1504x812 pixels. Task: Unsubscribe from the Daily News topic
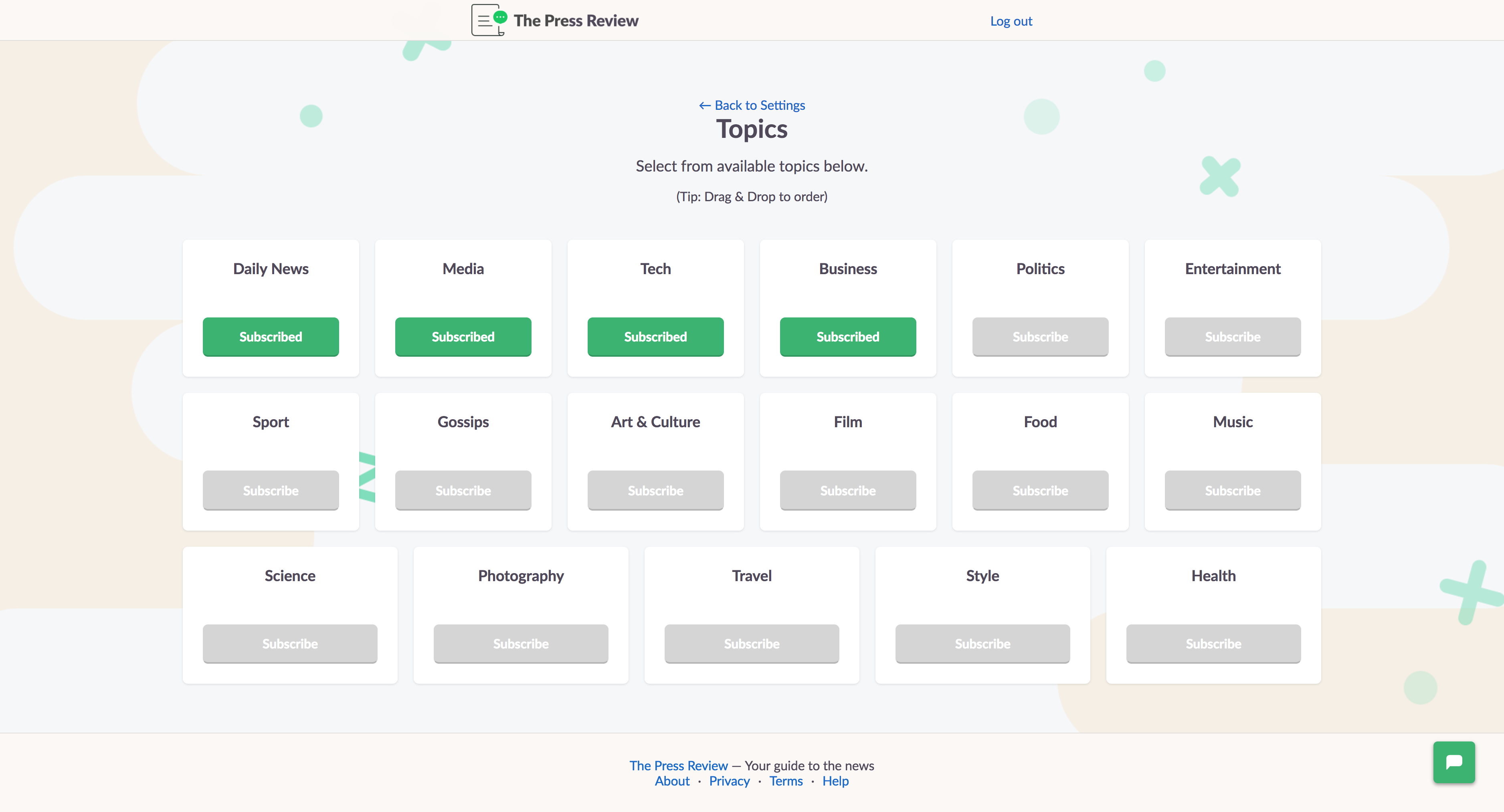point(270,337)
